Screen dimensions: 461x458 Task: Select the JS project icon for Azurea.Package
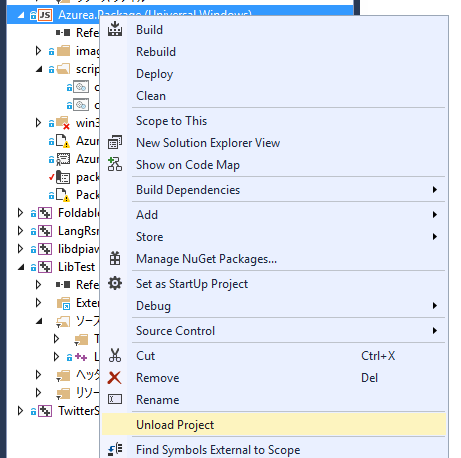coord(45,15)
